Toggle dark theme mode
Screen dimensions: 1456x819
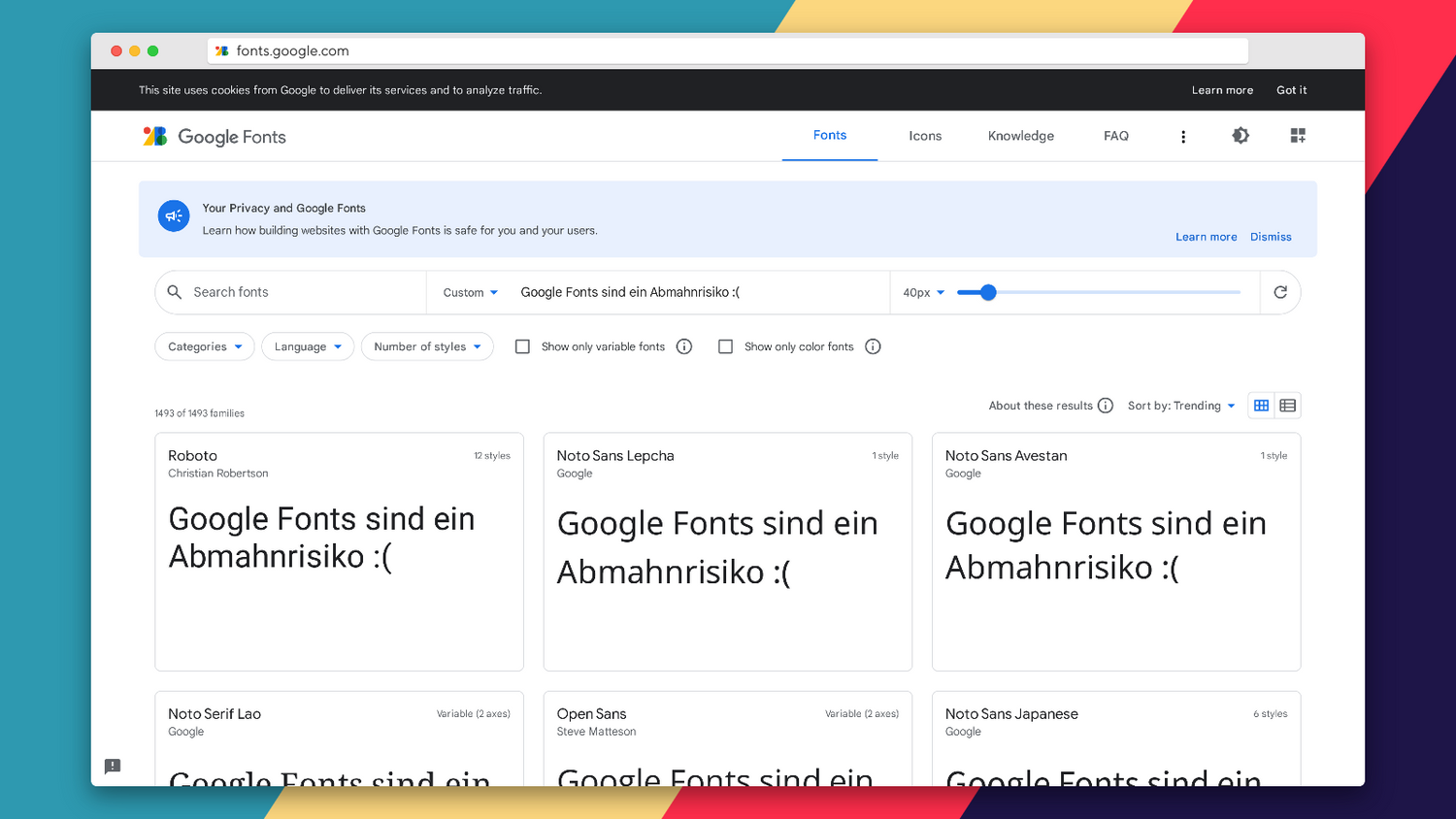(x=1241, y=136)
